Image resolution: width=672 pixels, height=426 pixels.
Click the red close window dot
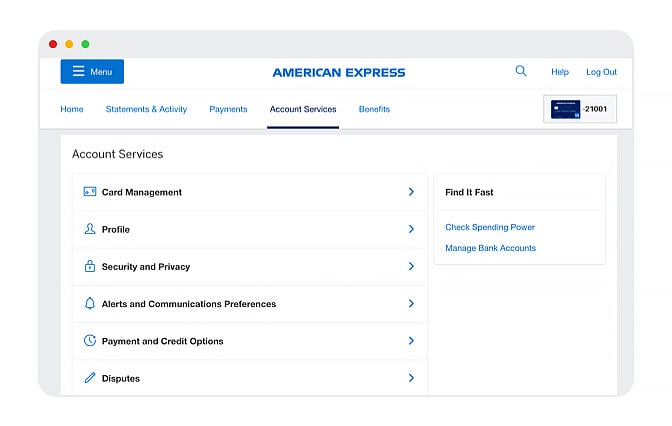[x=53, y=44]
